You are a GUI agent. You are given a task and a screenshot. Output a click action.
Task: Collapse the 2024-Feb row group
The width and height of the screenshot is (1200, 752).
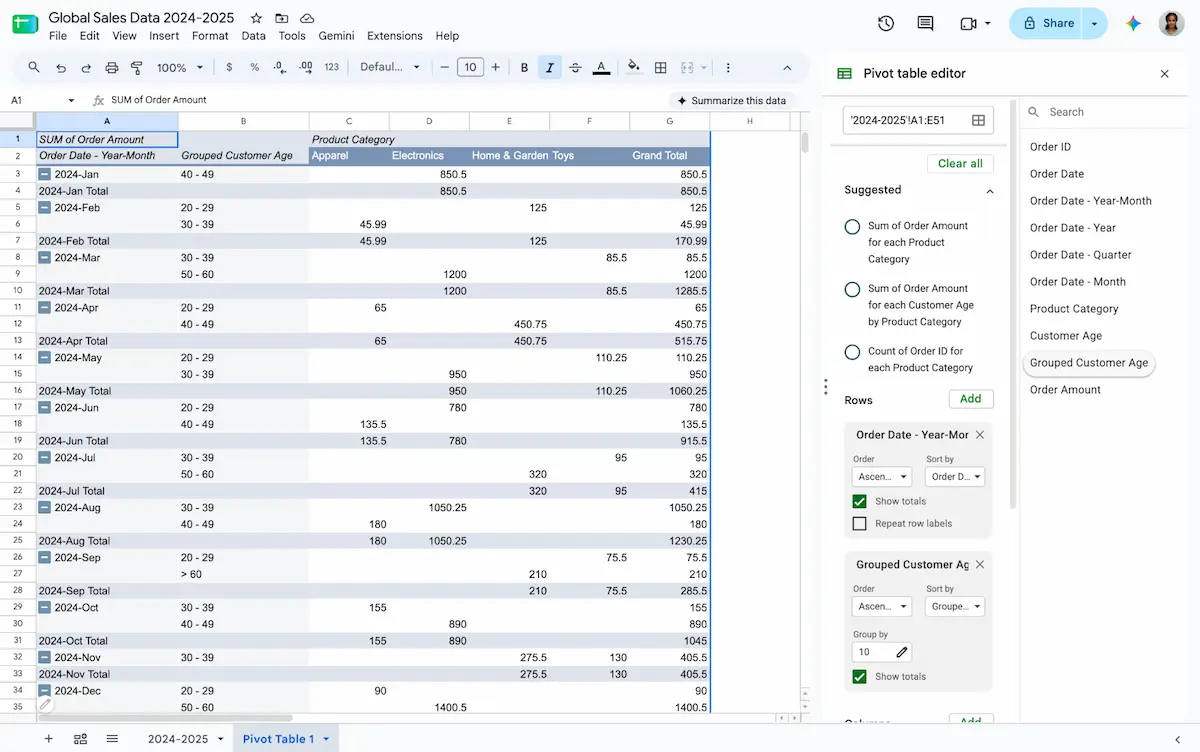click(45, 207)
